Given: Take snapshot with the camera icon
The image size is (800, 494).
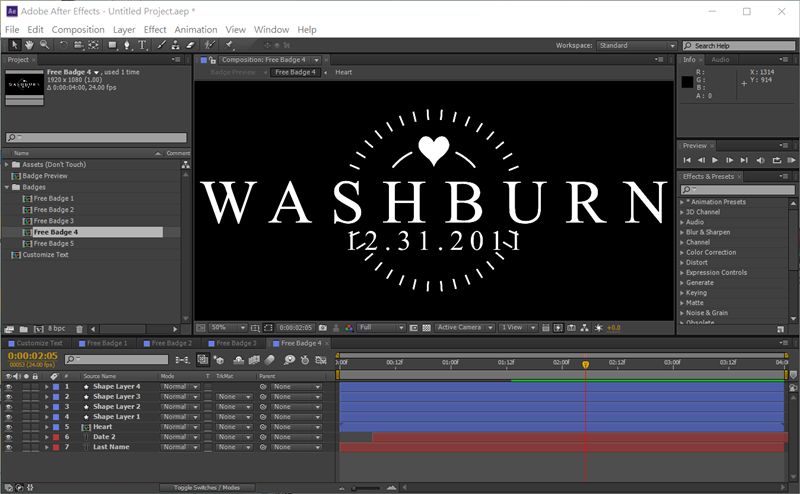Looking at the screenshot, I should click(321, 328).
